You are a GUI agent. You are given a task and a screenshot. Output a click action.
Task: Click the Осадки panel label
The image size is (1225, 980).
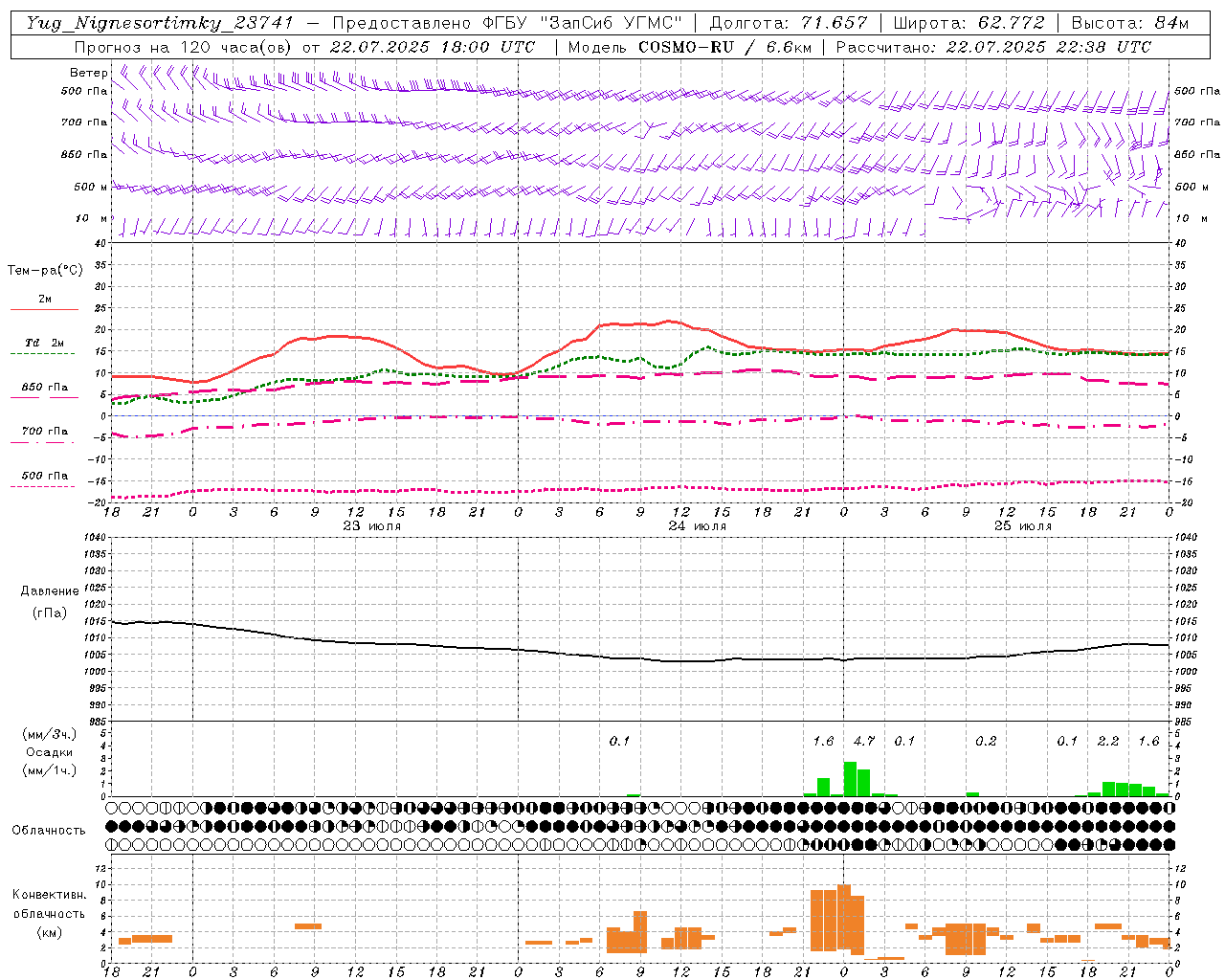point(50,752)
